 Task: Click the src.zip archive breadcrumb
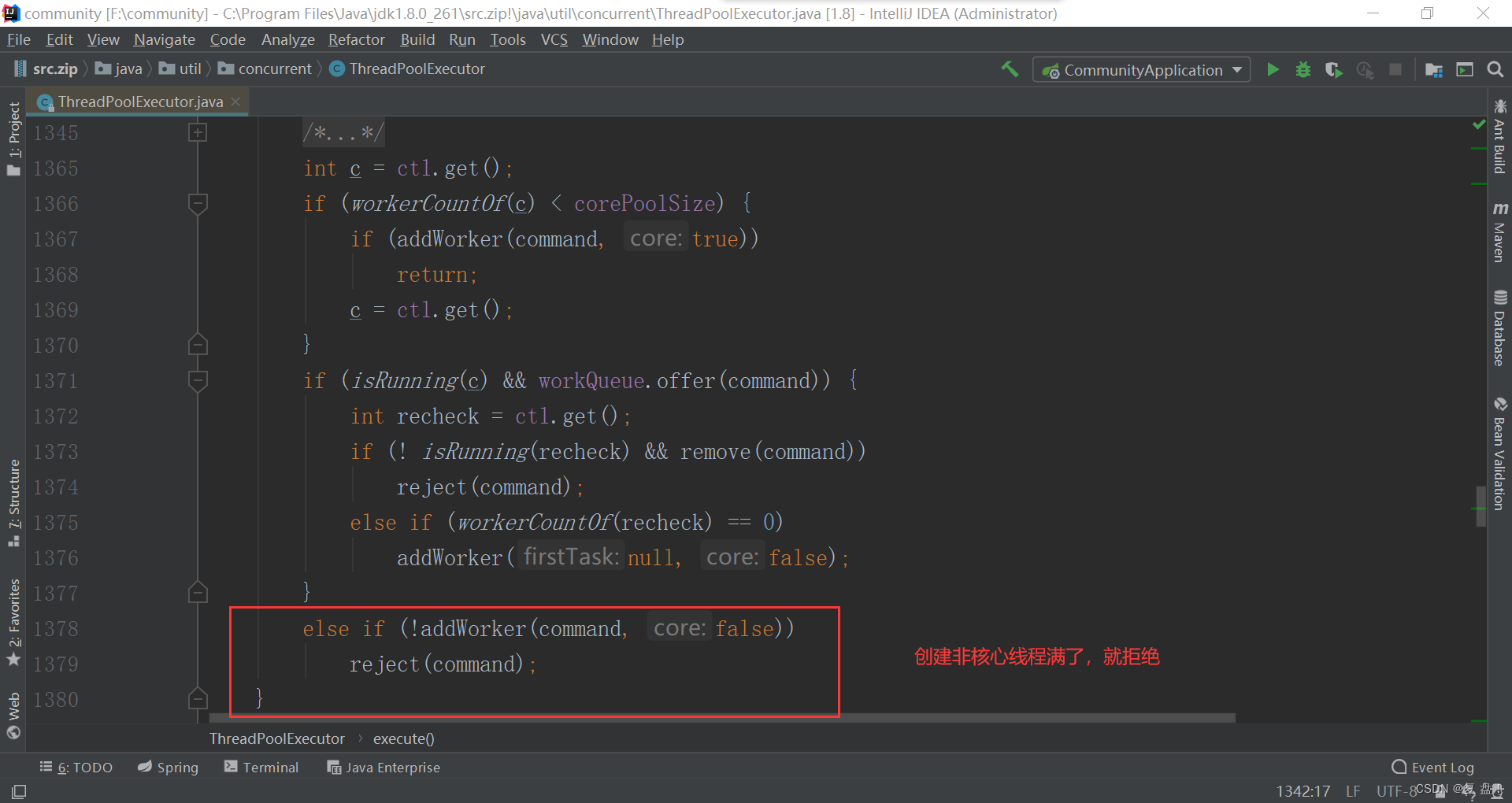point(46,69)
